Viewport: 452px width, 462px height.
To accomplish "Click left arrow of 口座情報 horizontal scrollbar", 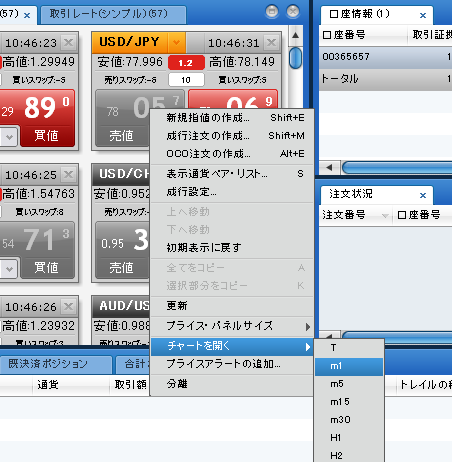I will click(x=329, y=167).
